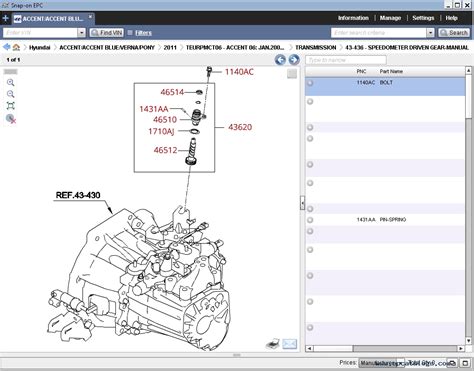This screenshot has width=474, height=371.
Task: Select 43-436 Speedometer Driven Gear breadcrumb
Action: coord(407,47)
